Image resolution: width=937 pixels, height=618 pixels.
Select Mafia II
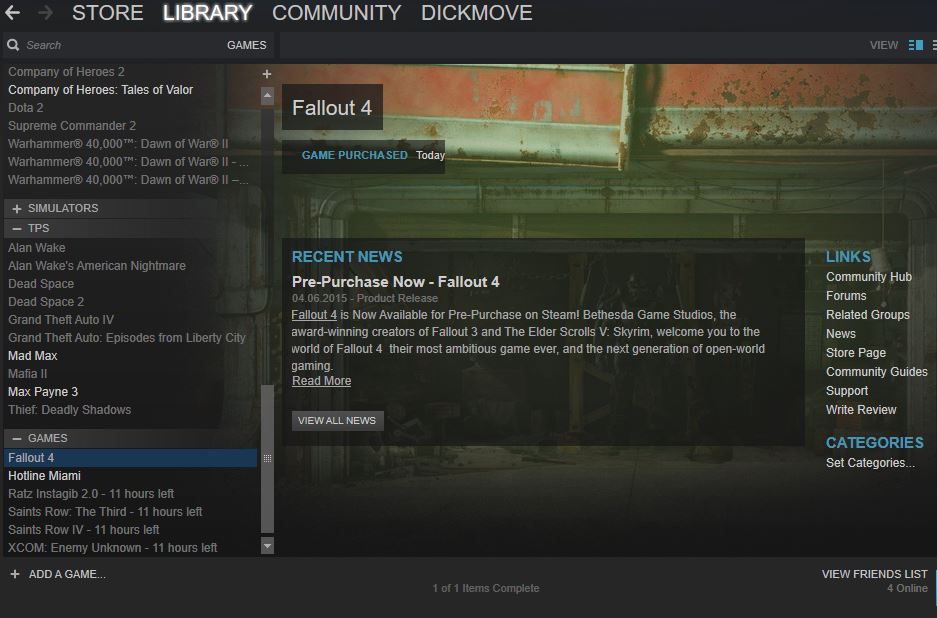(27, 374)
